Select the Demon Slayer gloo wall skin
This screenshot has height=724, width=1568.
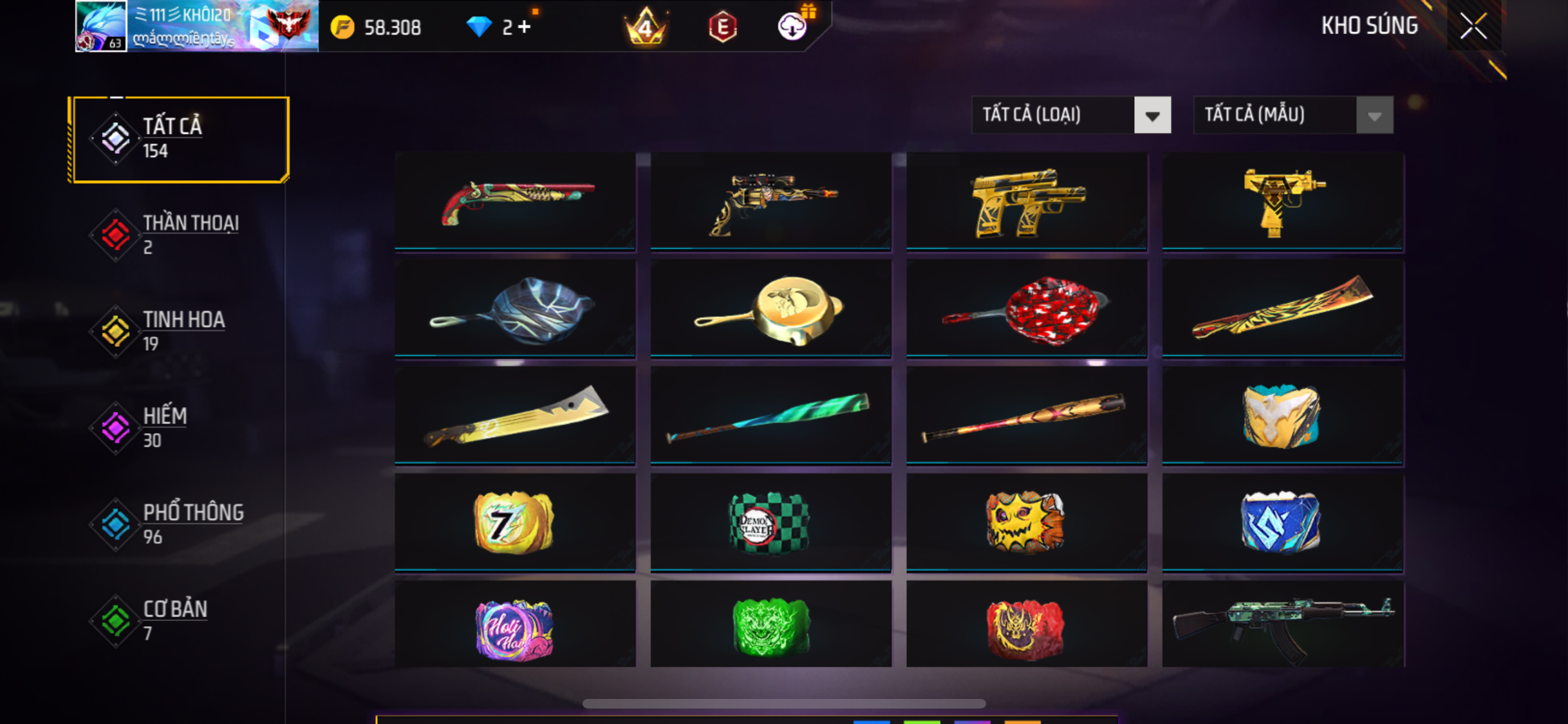tap(770, 523)
